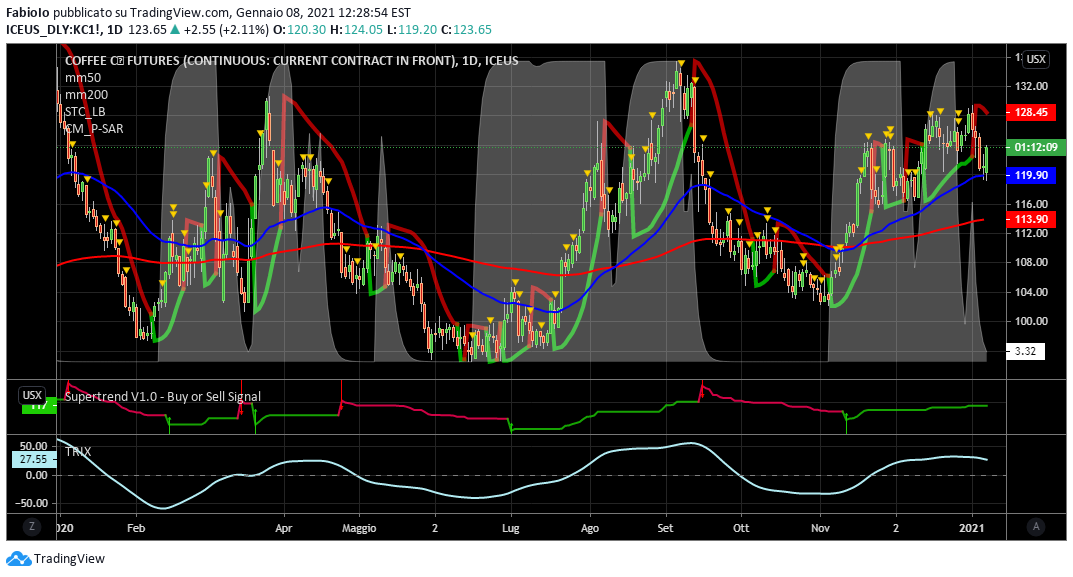Click the TradingView cloud logo icon

tap(18, 559)
